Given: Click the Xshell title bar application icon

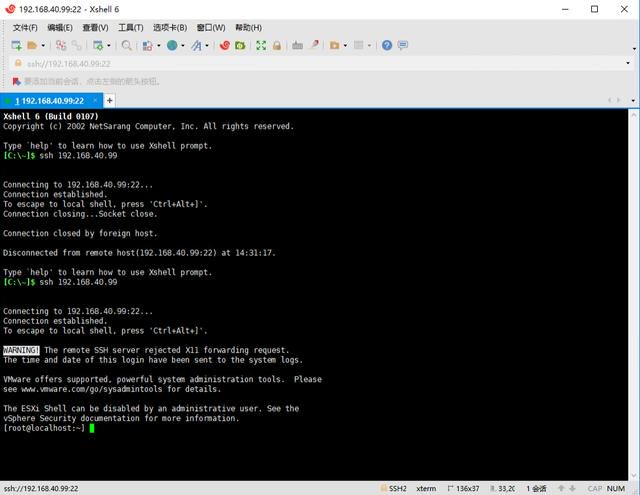Looking at the screenshot, I should click(10, 9).
